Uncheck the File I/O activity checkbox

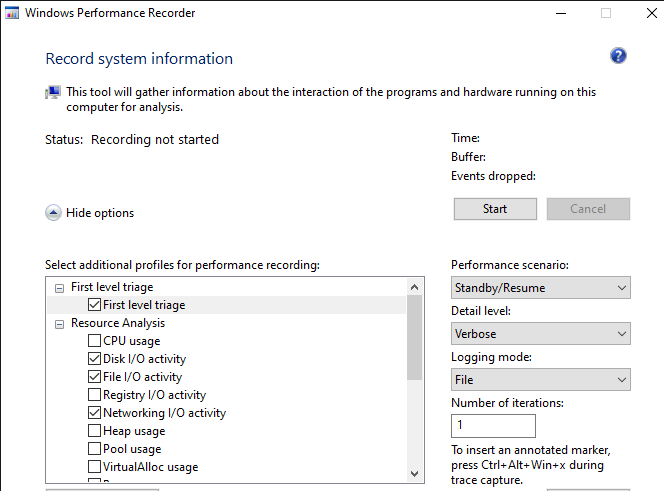94,377
